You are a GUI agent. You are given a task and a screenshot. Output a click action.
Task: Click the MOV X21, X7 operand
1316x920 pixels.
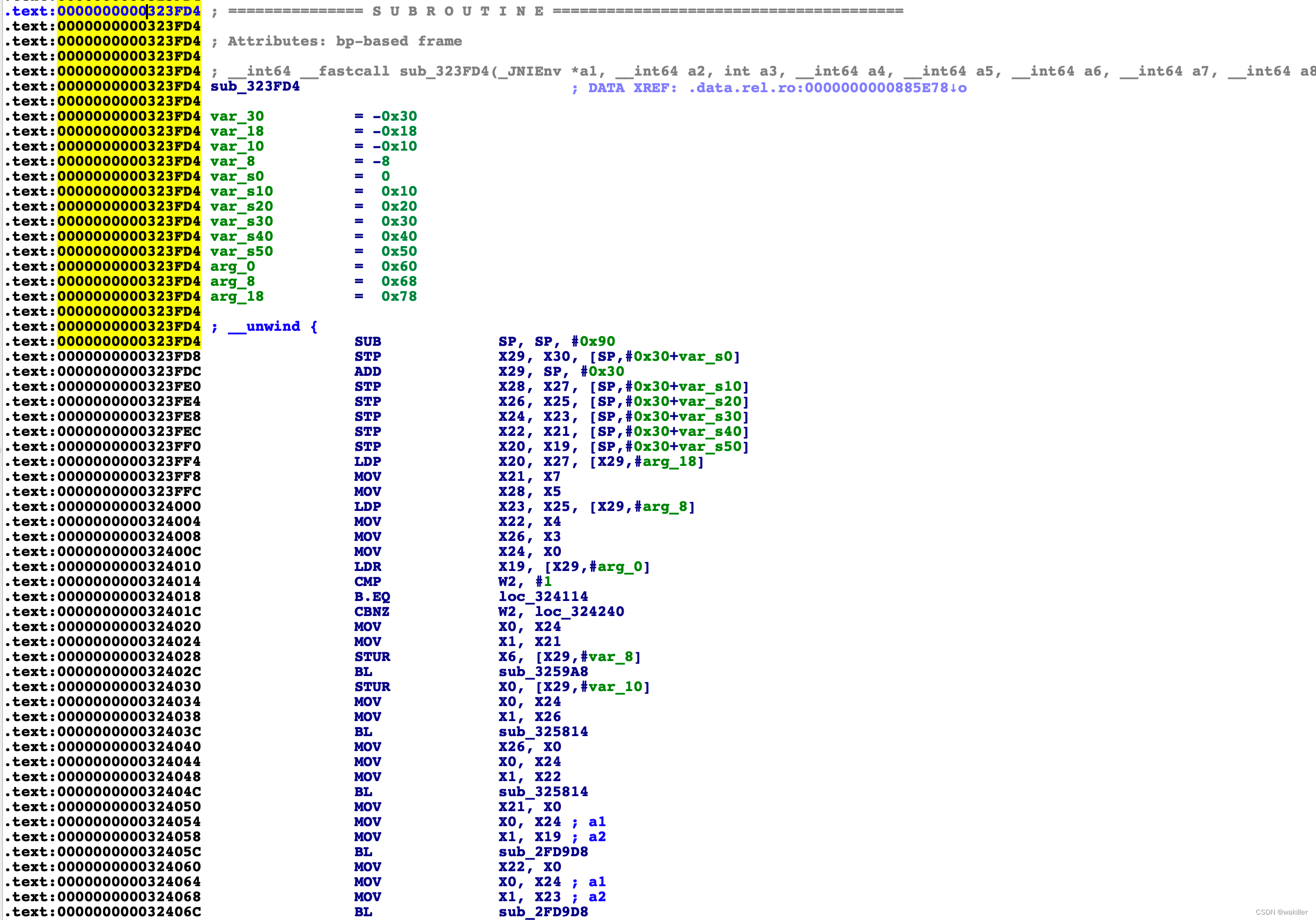[530, 477]
